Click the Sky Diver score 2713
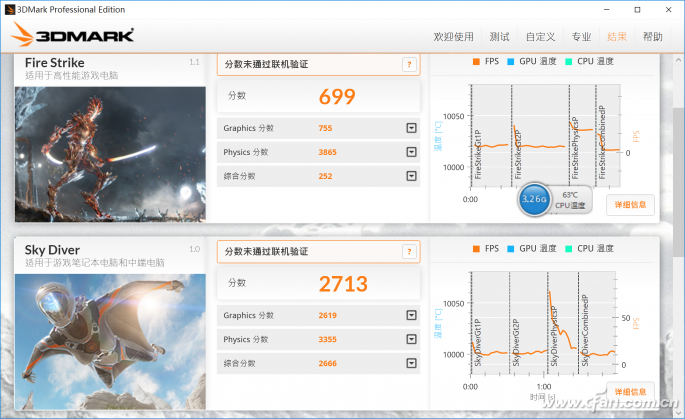 pyautogui.click(x=343, y=284)
